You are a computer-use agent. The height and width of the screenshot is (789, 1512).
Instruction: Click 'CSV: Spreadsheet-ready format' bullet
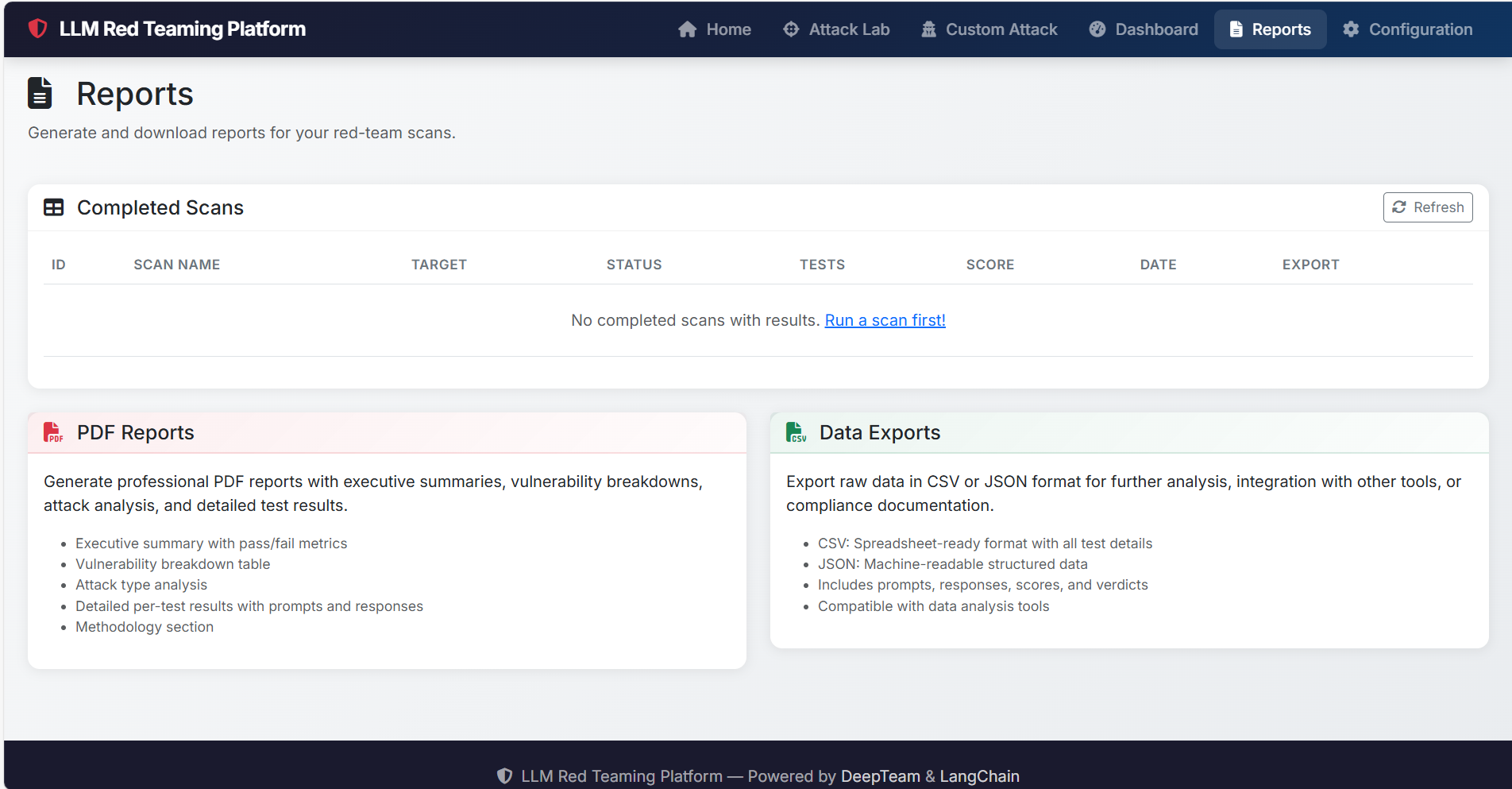(985, 543)
